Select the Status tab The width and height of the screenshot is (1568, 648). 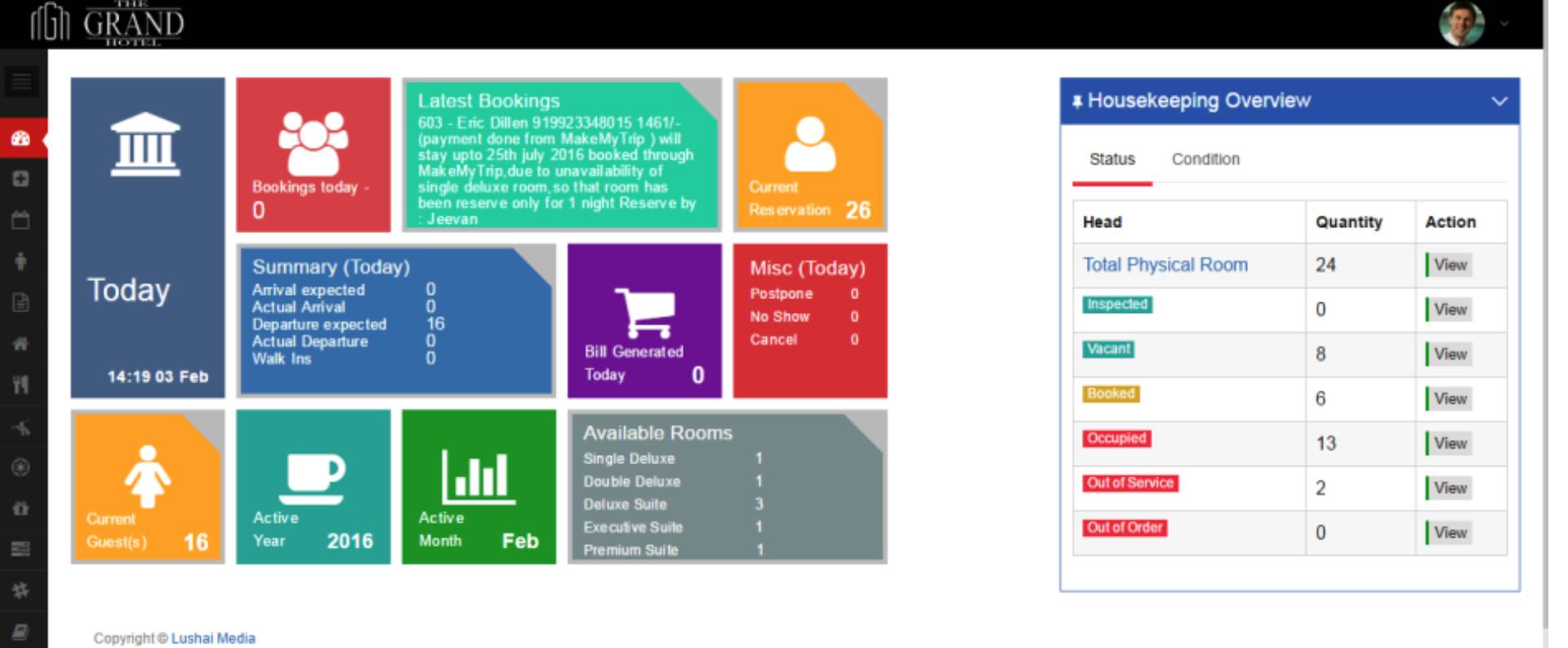click(1111, 159)
